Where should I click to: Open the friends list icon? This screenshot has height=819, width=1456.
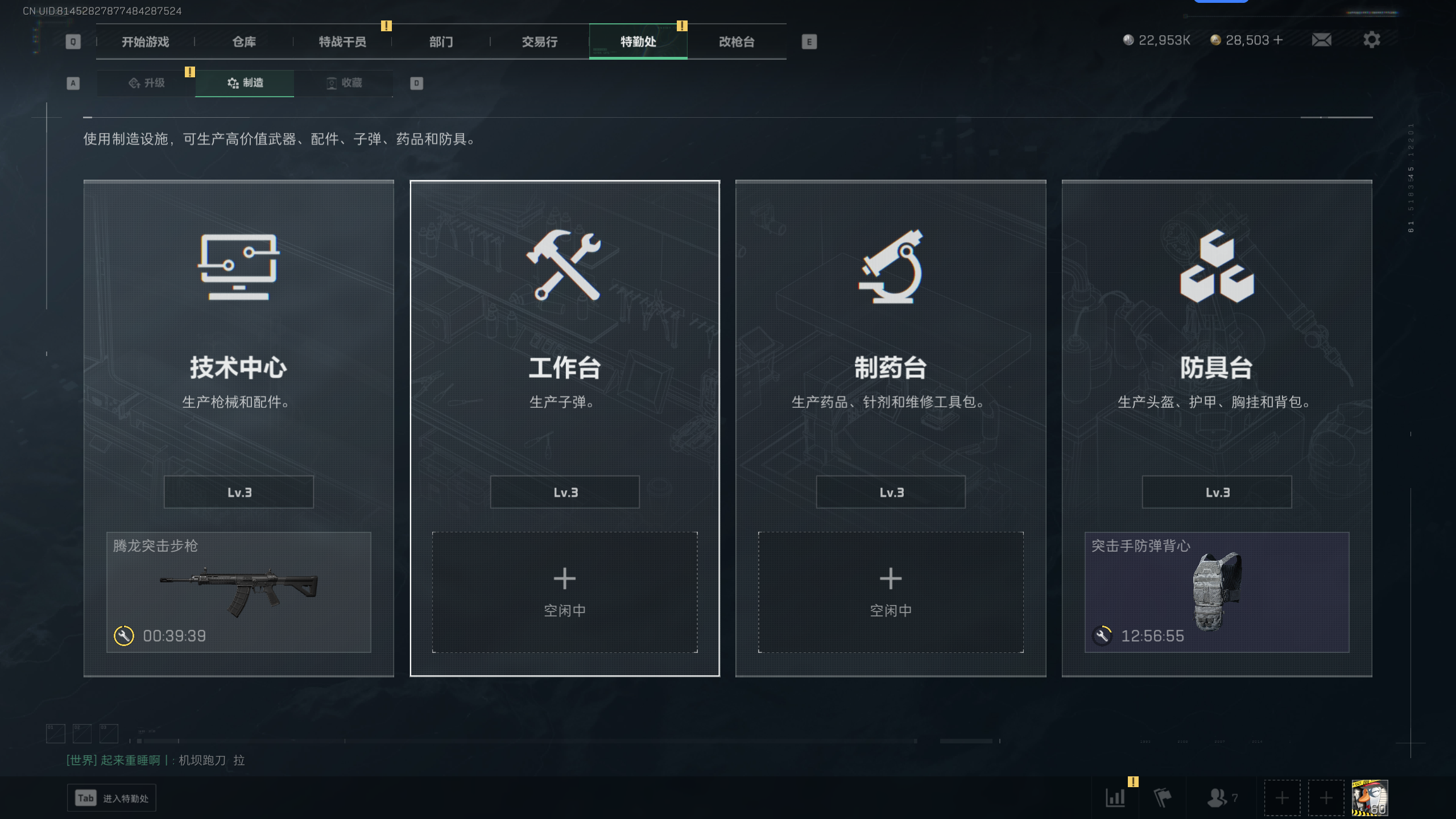point(1217,797)
